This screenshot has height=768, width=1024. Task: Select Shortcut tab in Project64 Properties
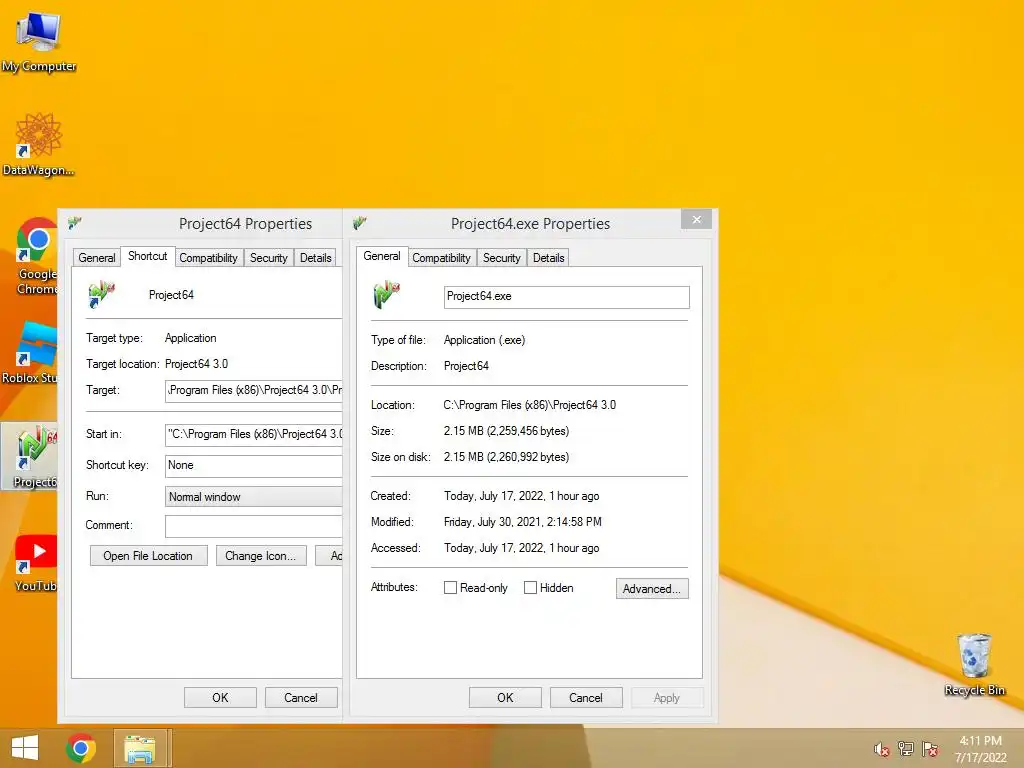(148, 256)
